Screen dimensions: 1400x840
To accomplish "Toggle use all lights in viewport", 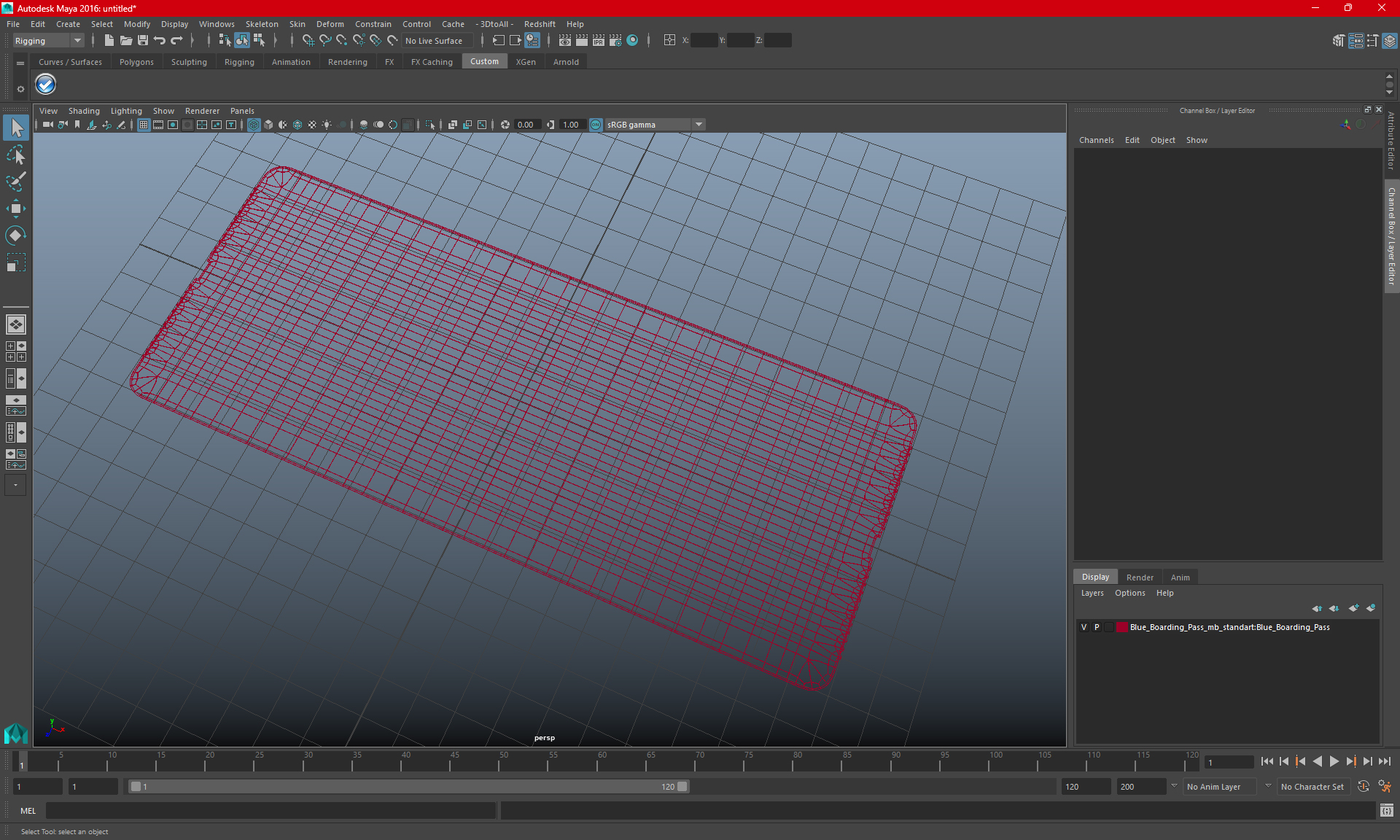I will click(327, 125).
